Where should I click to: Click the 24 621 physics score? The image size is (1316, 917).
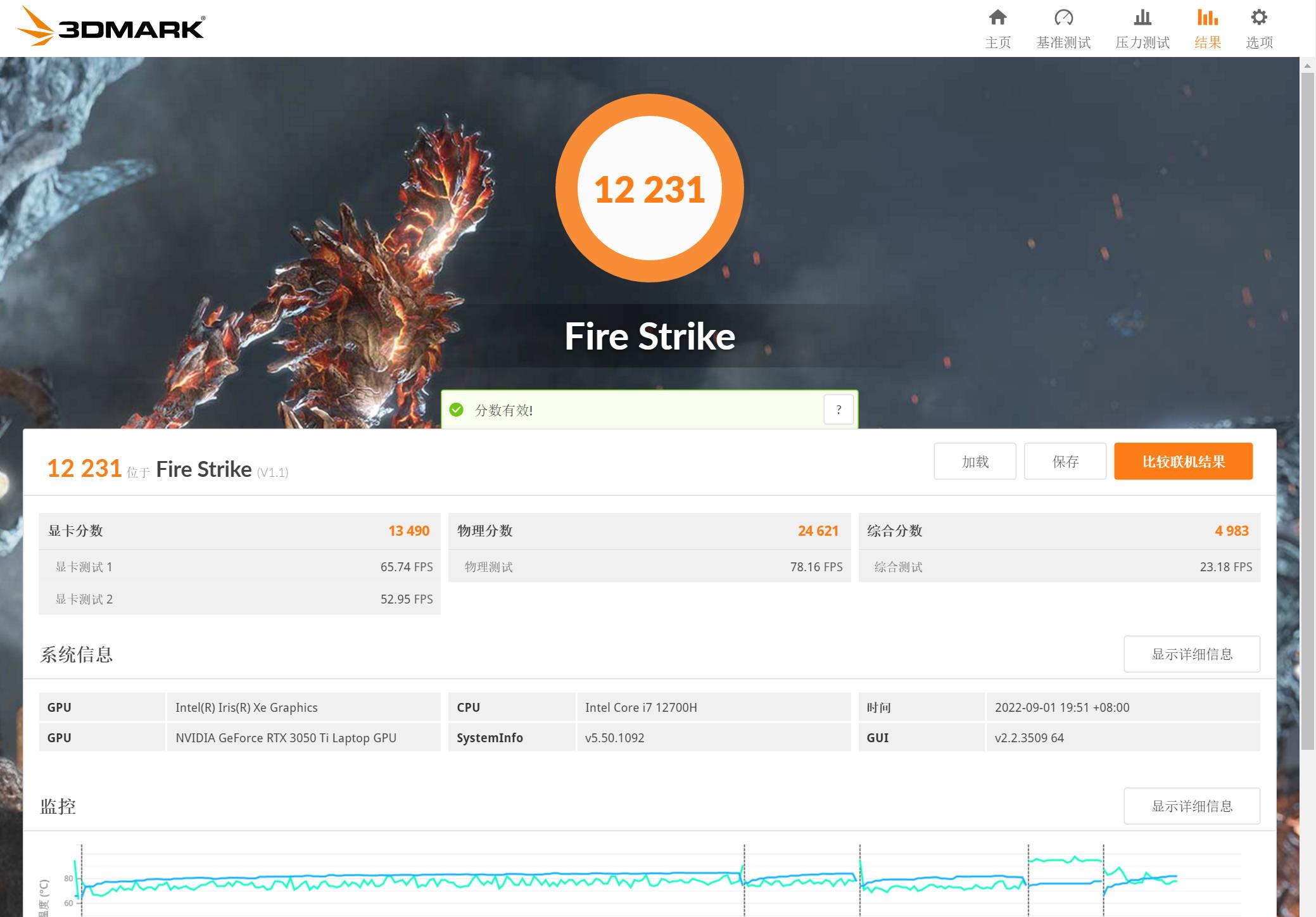[x=818, y=531]
